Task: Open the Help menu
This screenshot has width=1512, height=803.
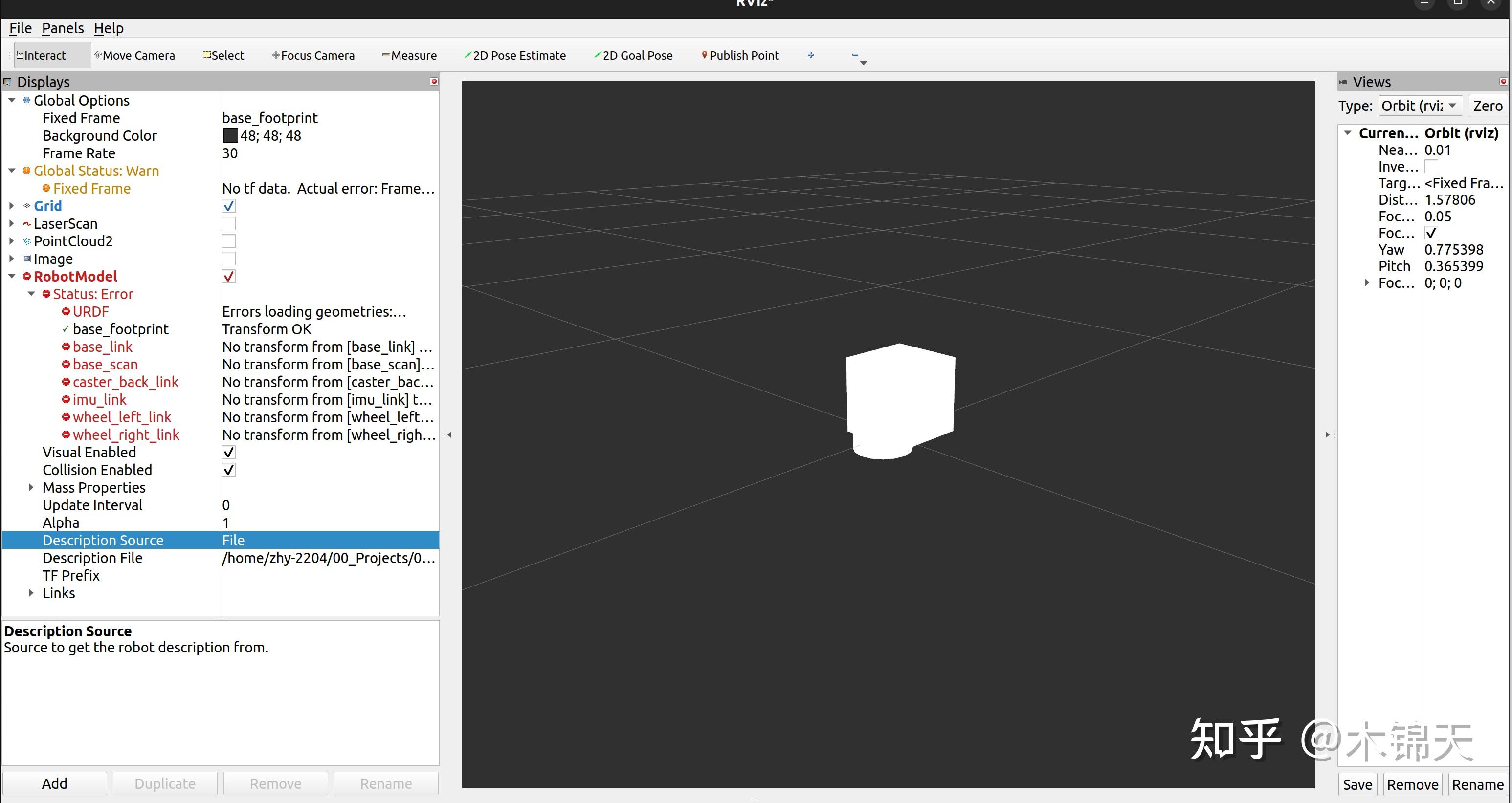Action: (109, 28)
